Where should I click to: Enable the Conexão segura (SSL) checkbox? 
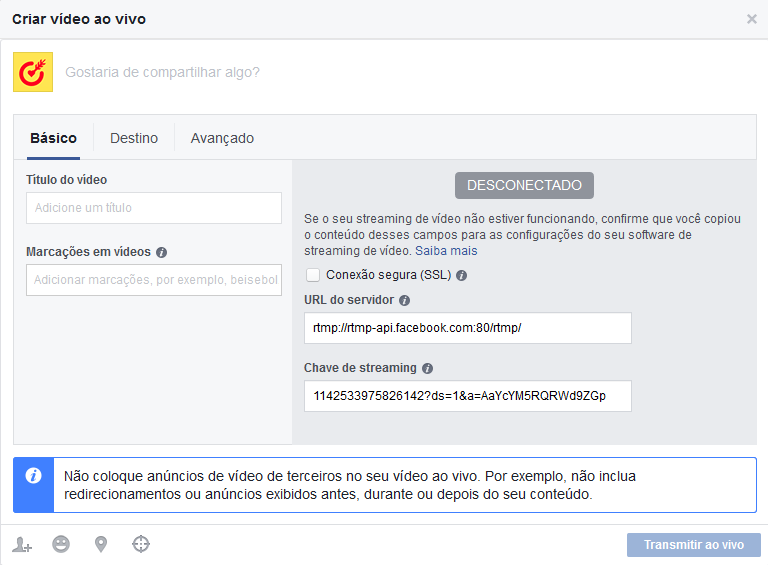313,275
